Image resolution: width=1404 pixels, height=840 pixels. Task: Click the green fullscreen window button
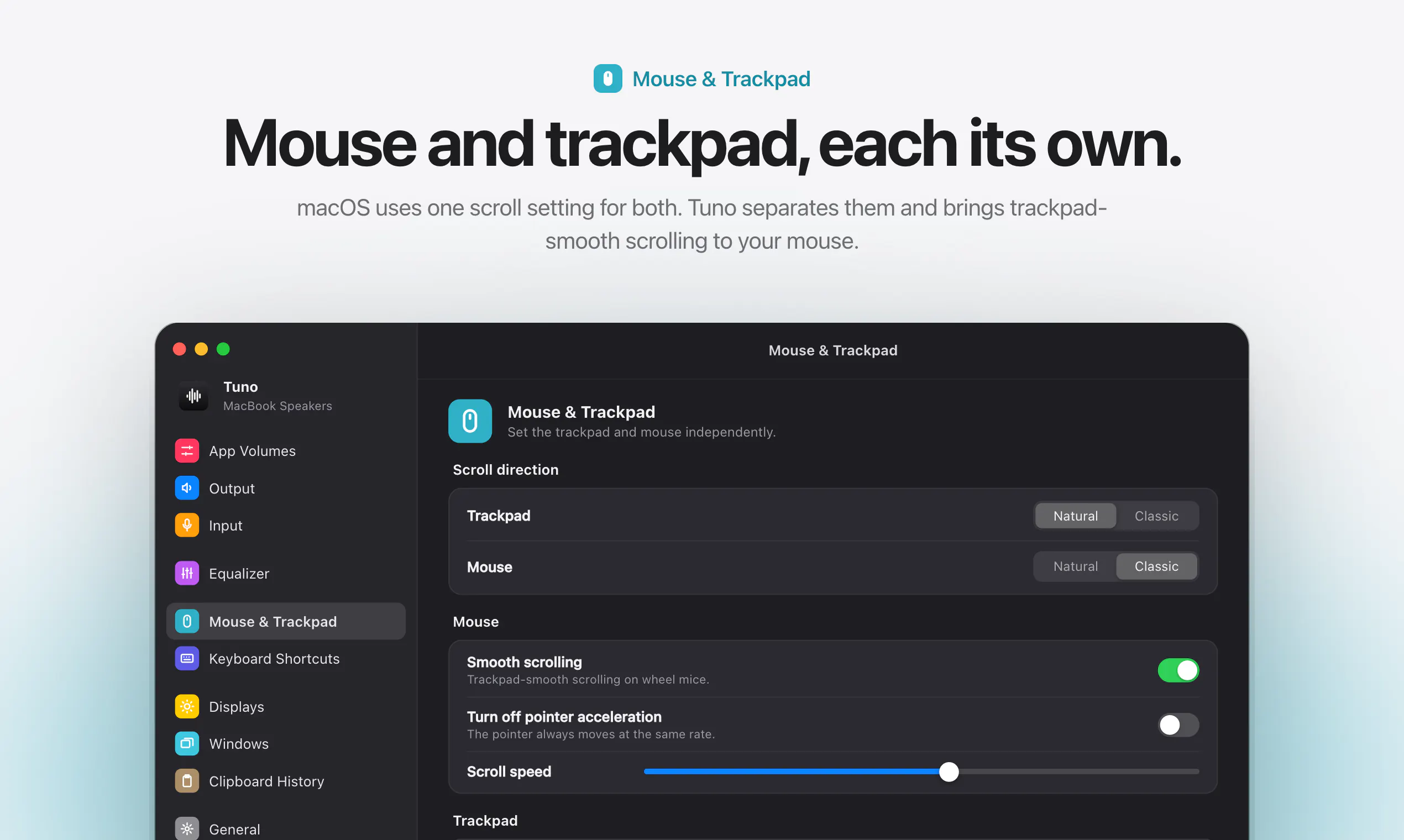pyautogui.click(x=223, y=349)
